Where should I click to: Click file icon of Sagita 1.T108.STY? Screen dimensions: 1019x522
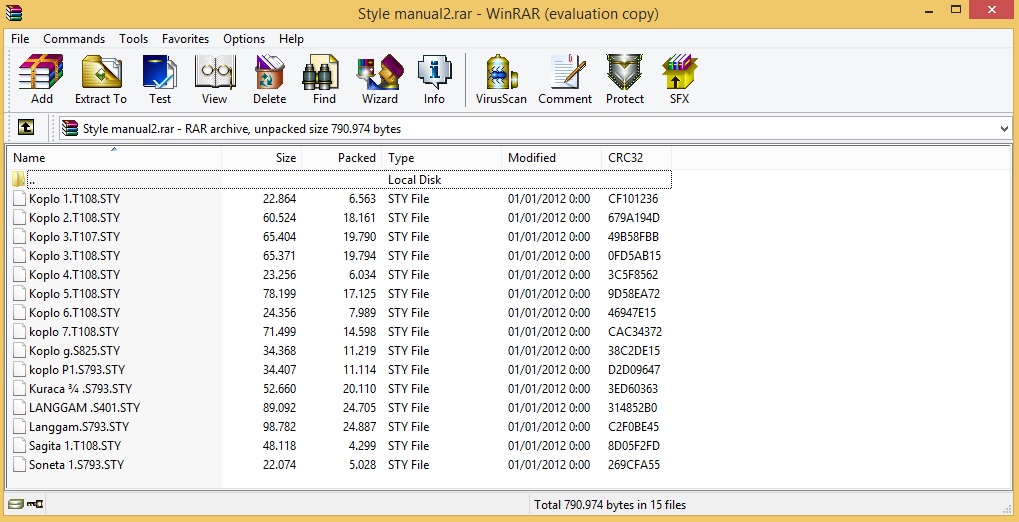tap(19, 445)
